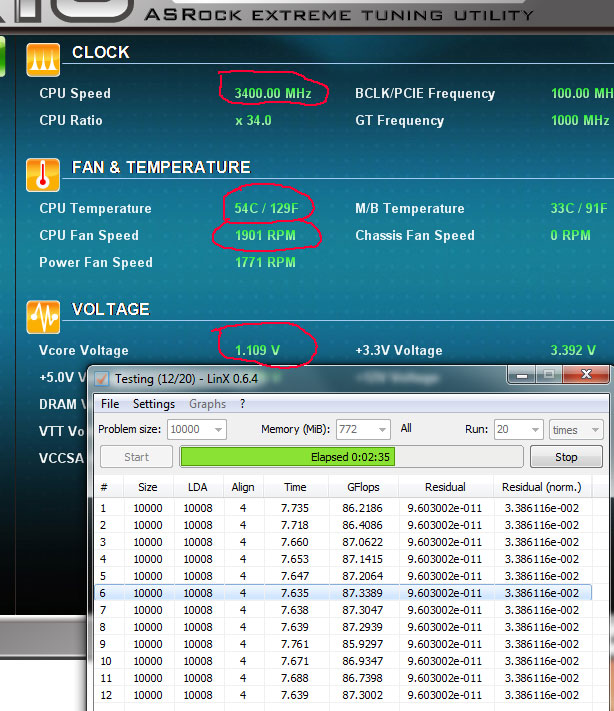Image resolution: width=614 pixels, height=711 pixels.
Task: Sort by the # column header
Action: (108, 487)
